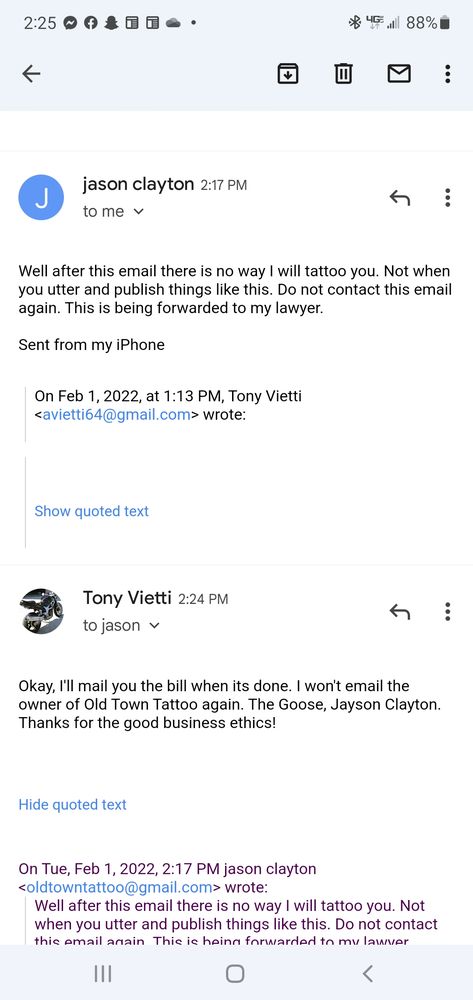
Task: Expand recipient details next to 'to jason'
Action: (154, 626)
